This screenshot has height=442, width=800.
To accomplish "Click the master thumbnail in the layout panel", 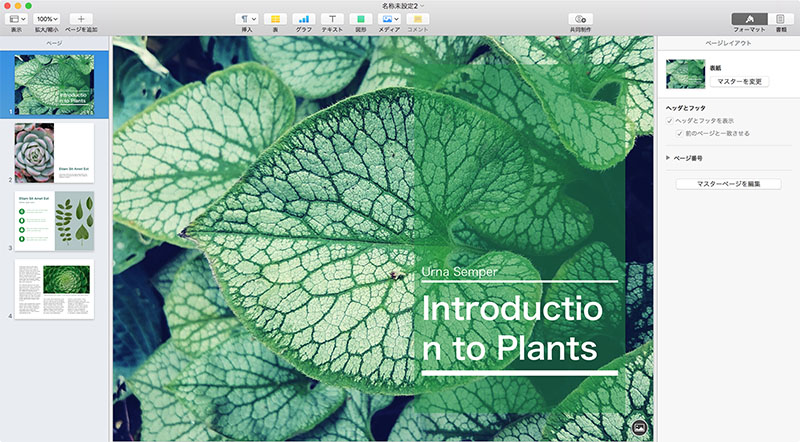I will click(x=686, y=74).
